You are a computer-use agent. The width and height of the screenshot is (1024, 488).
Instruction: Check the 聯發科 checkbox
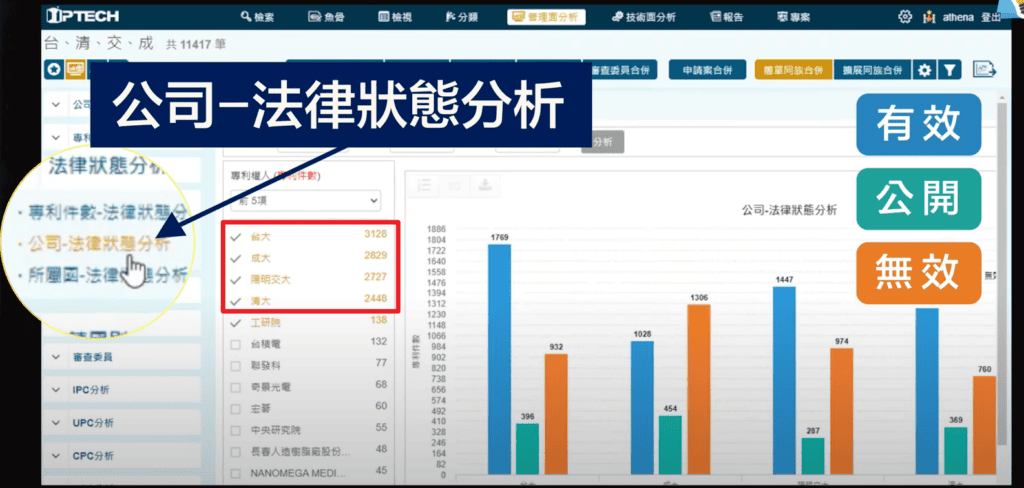(x=236, y=363)
